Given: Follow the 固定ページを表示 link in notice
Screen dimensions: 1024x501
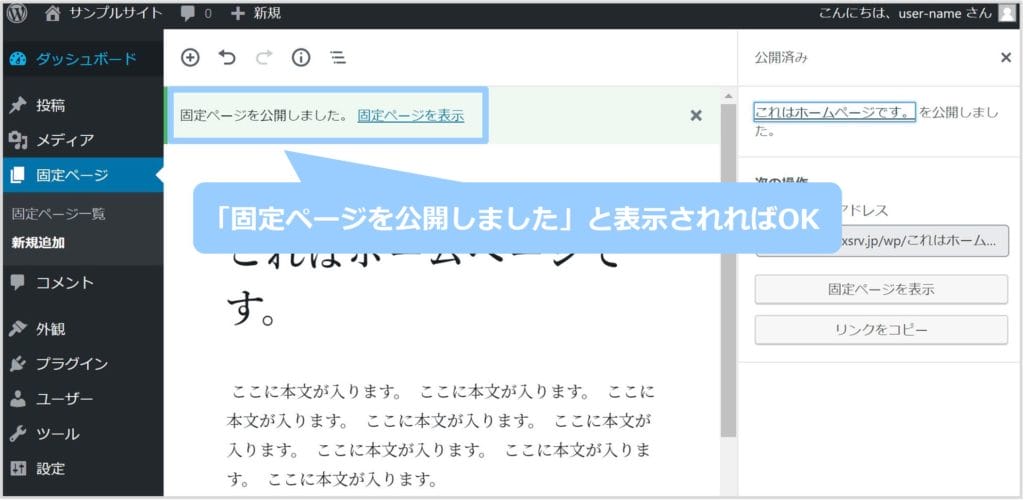Looking at the screenshot, I should 411,116.
